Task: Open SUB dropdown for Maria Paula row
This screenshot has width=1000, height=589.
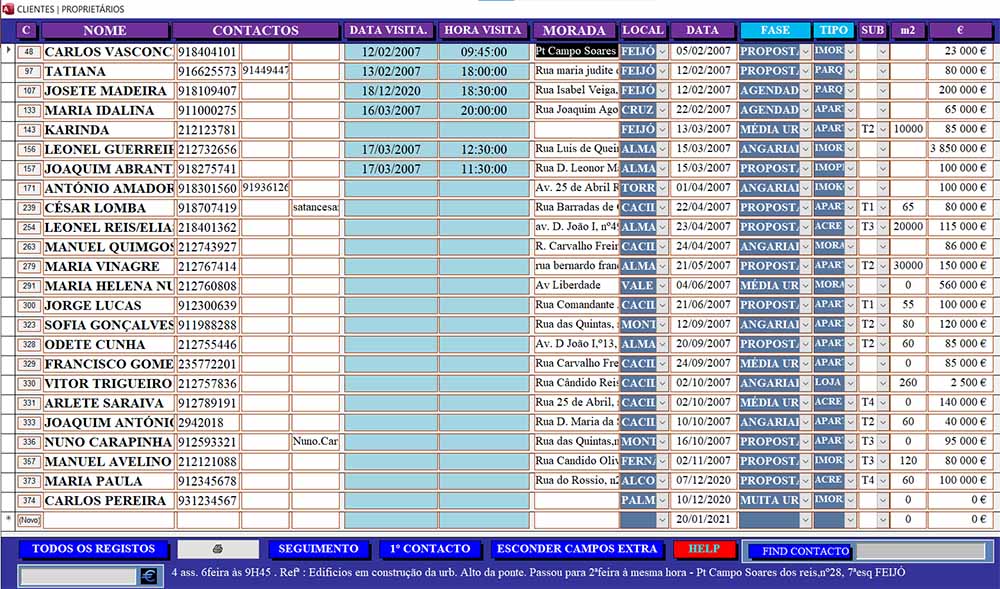Action: (882, 481)
